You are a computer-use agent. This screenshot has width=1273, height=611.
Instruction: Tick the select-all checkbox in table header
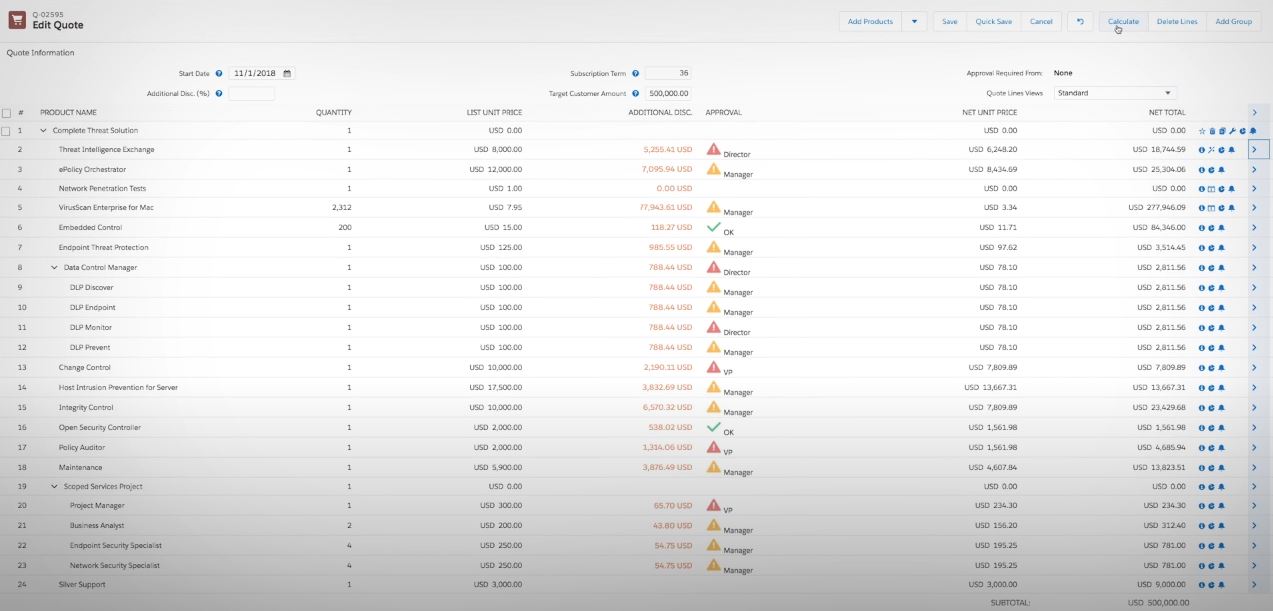click(x=7, y=113)
